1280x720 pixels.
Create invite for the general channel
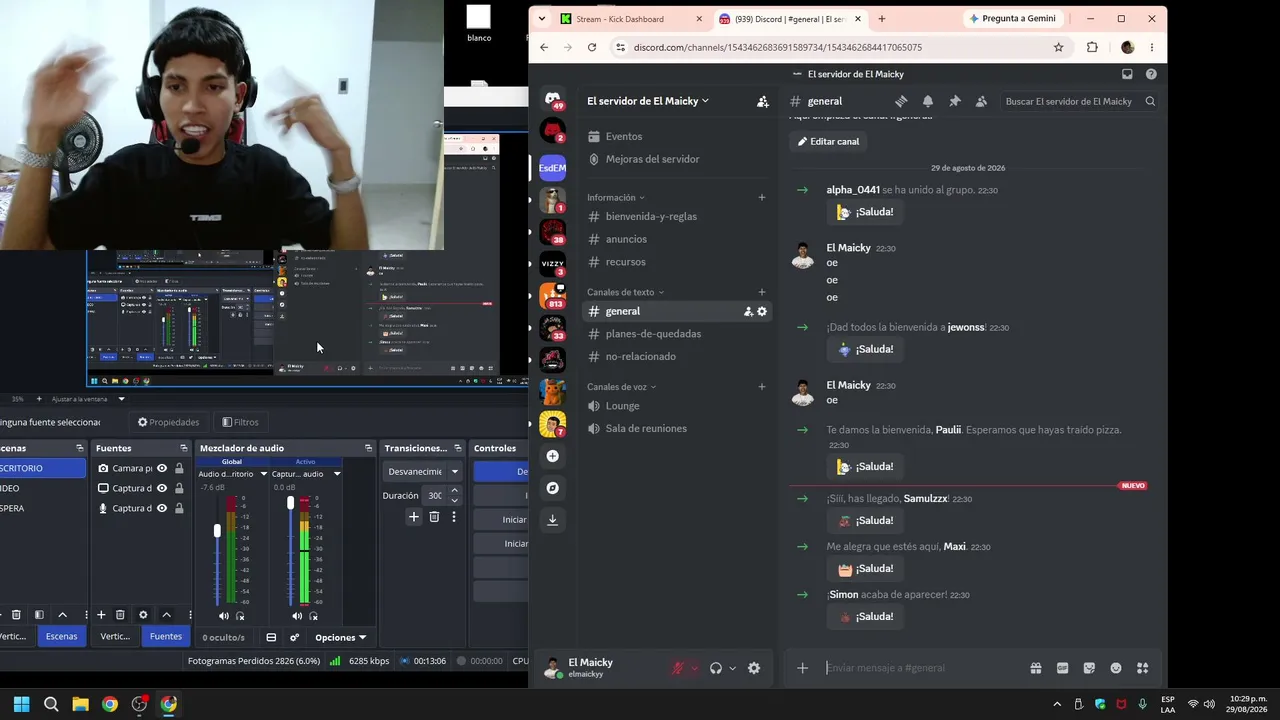point(748,311)
